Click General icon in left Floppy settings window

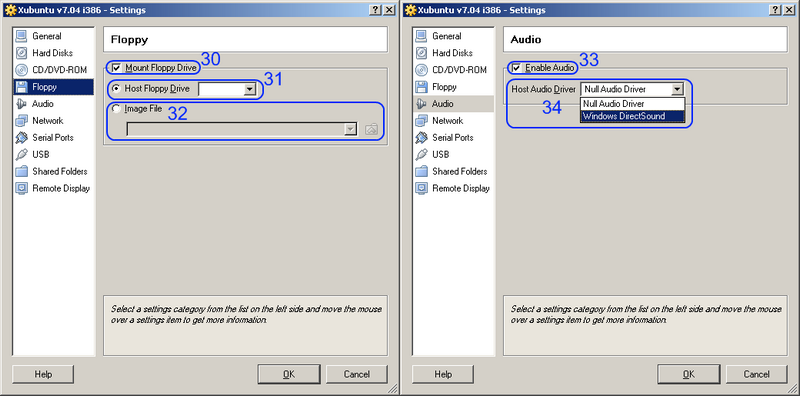point(21,36)
